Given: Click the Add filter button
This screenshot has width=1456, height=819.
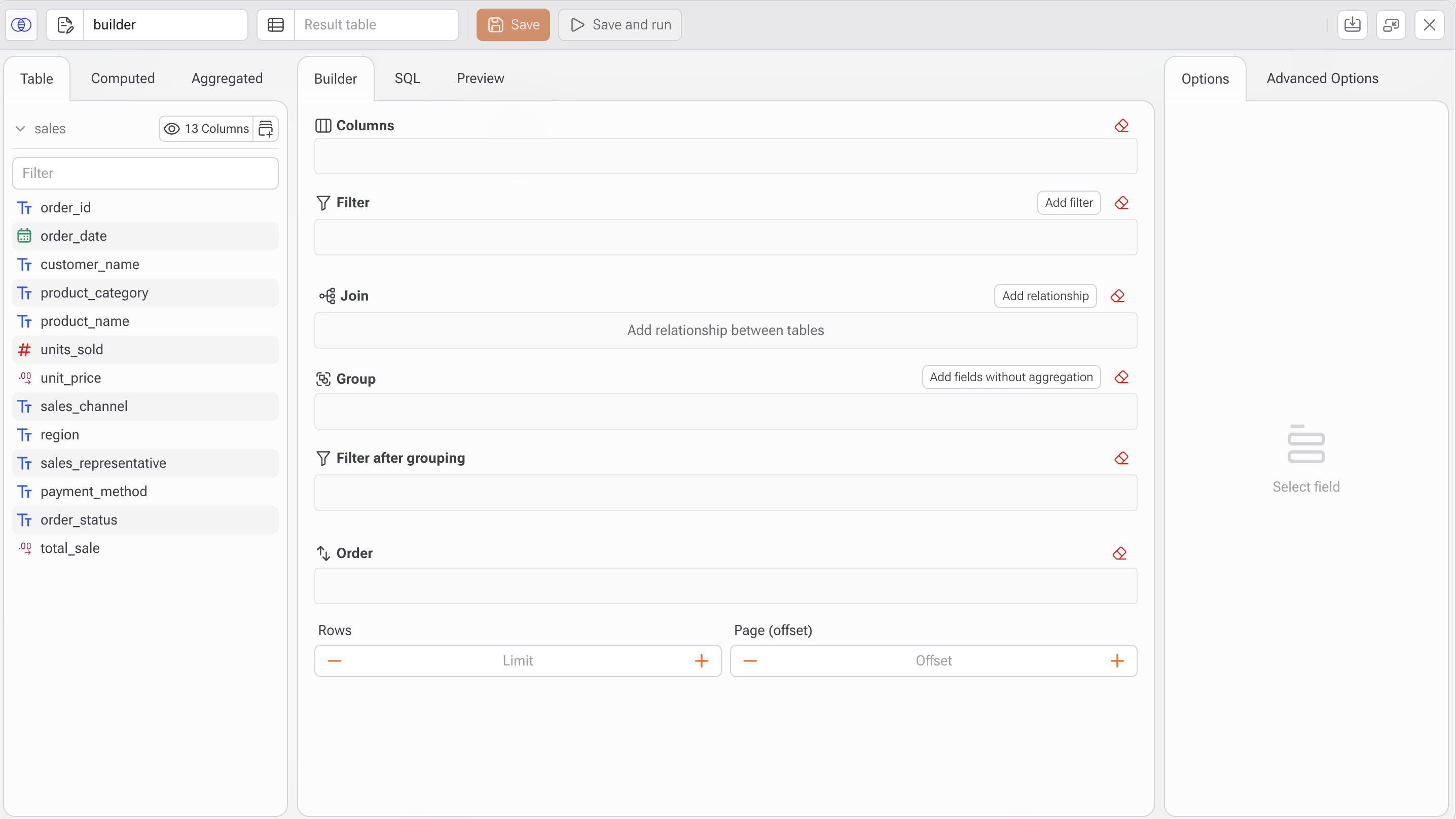Looking at the screenshot, I should [x=1068, y=202].
